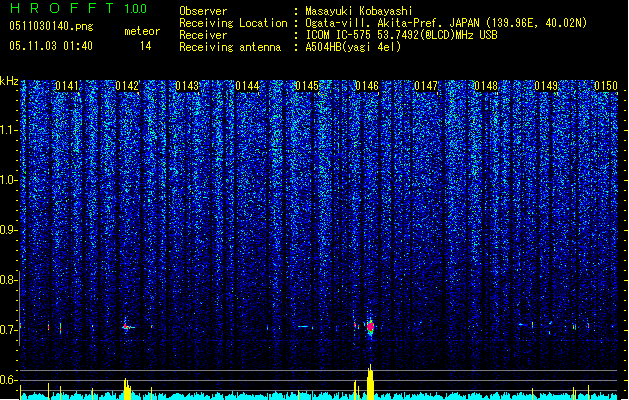The width and height of the screenshot is (629, 400).
Task: Click the 'Receiving Location' label
Action: (233, 23)
